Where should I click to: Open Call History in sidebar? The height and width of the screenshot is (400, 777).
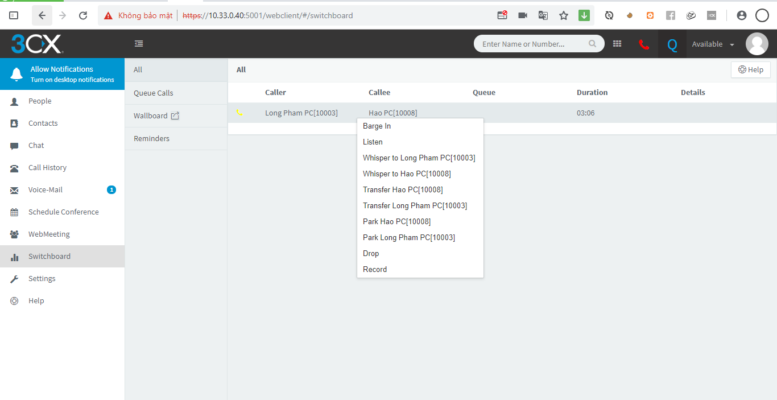(47, 168)
